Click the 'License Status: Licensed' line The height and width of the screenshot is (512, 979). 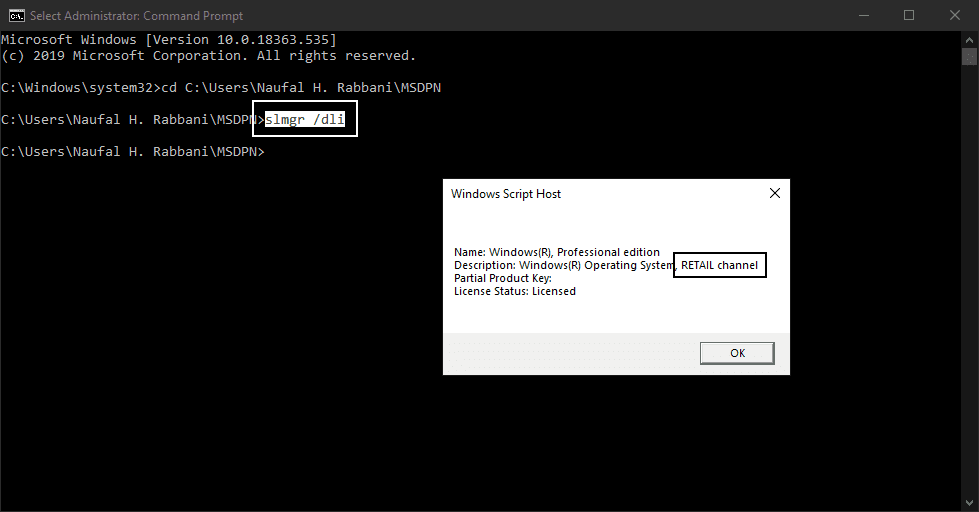tap(514, 291)
